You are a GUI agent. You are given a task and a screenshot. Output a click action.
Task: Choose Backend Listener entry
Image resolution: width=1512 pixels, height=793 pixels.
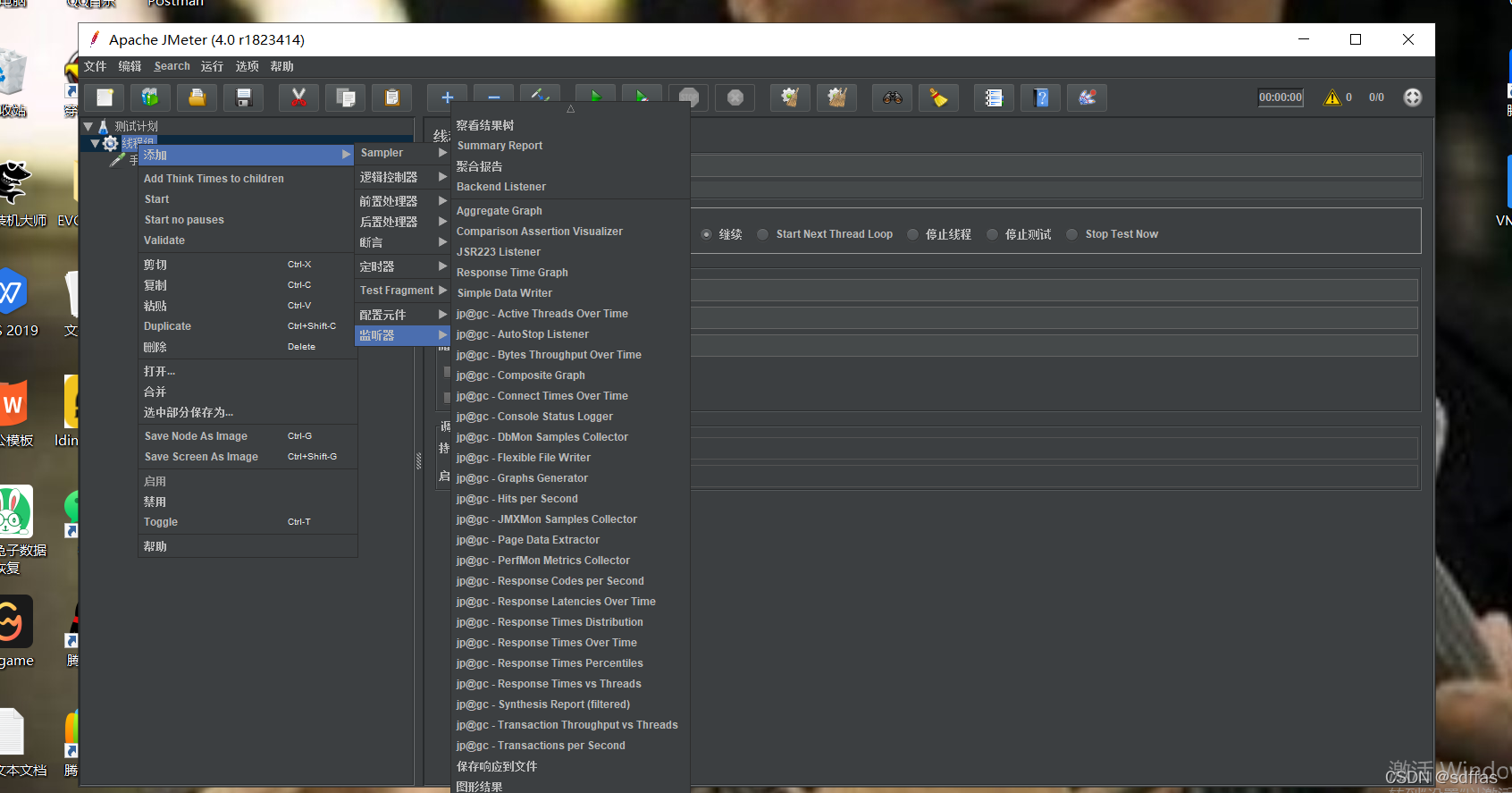[571, 187]
